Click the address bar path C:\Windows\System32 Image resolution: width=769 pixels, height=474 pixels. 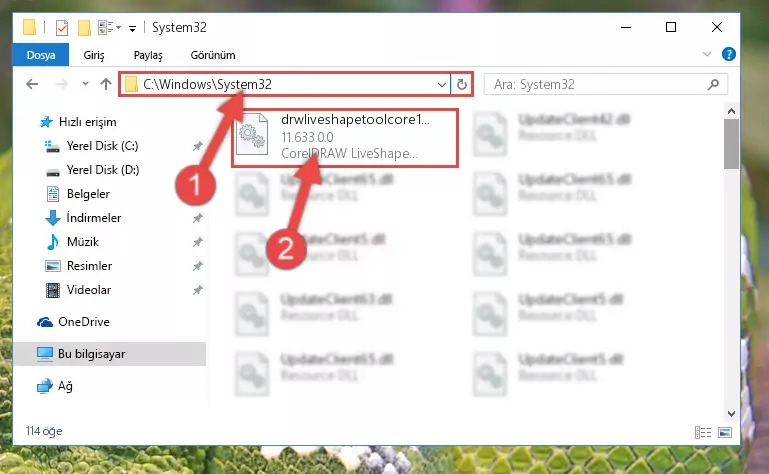(207, 84)
